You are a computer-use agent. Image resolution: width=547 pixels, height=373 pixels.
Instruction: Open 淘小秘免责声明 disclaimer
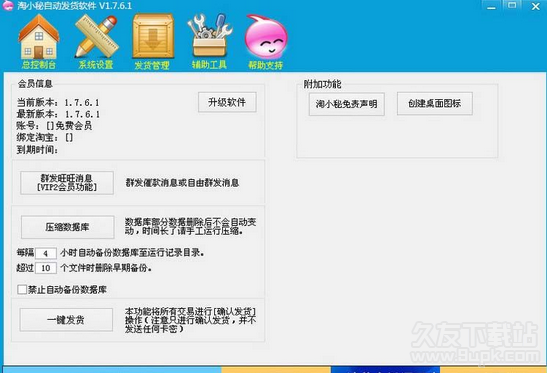(x=346, y=104)
